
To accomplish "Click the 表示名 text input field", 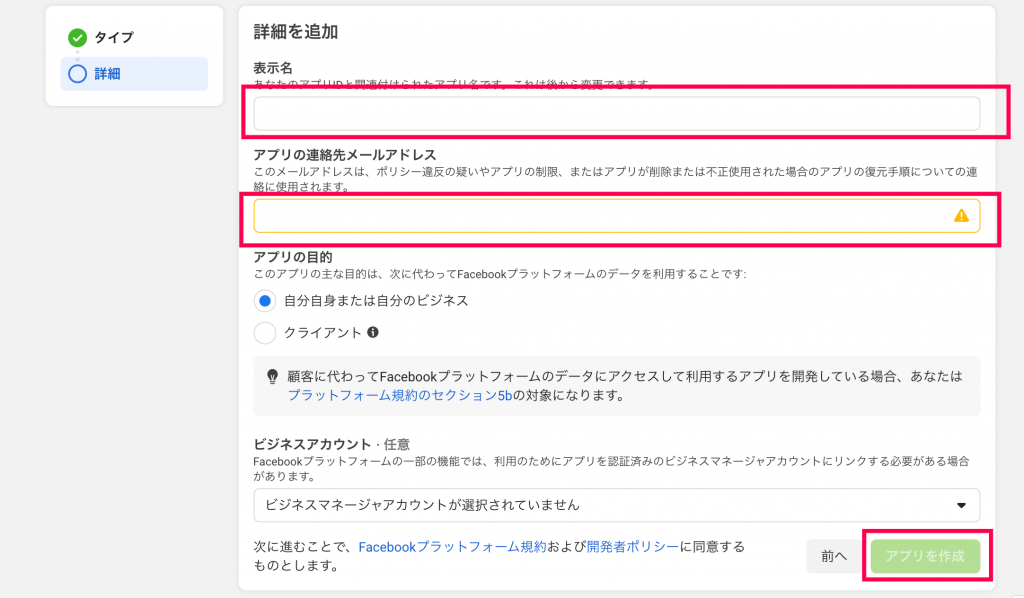I will tap(616, 114).
